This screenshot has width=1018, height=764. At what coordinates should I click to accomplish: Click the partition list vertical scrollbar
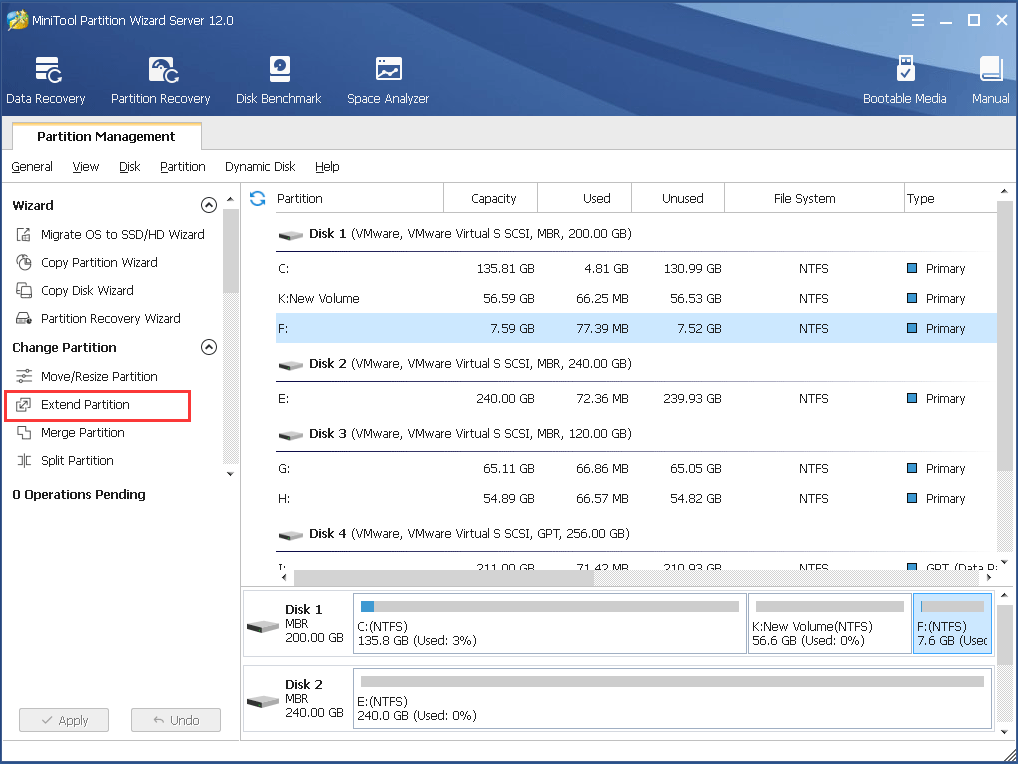[1004, 336]
